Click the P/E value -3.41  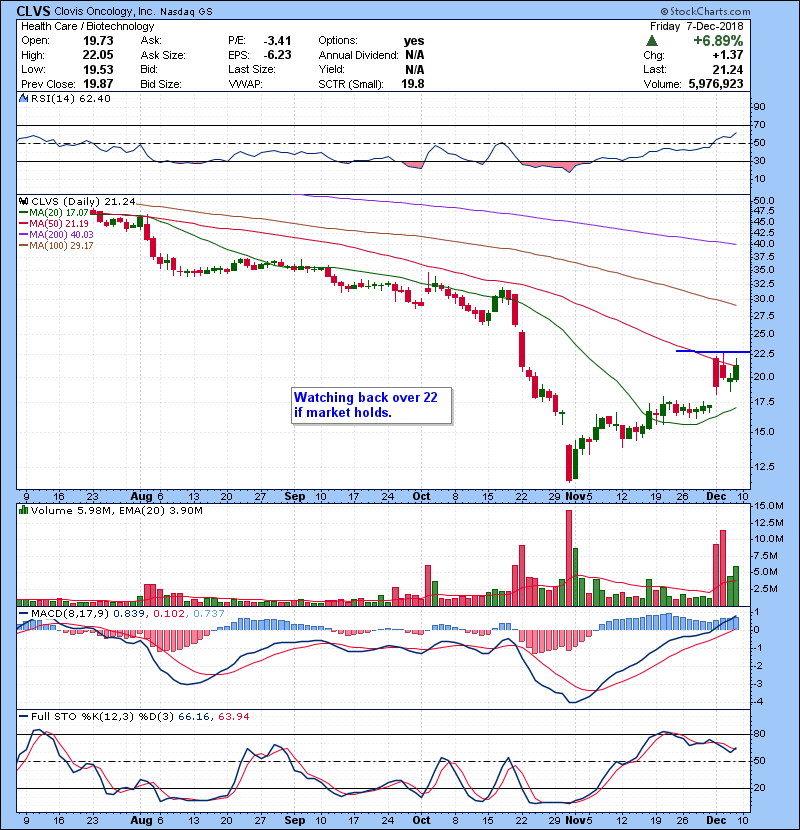pos(277,41)
